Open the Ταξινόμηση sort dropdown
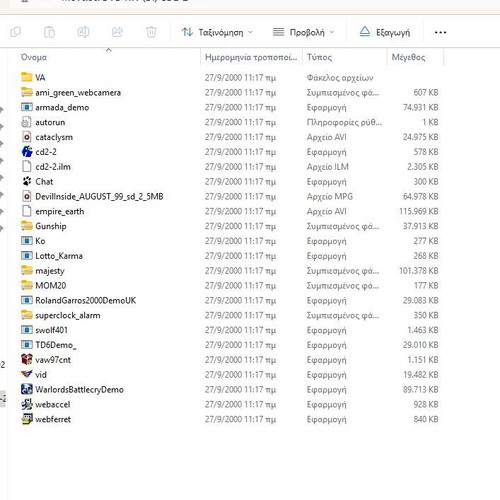This screenshot has height=500, width=500. 217,32
